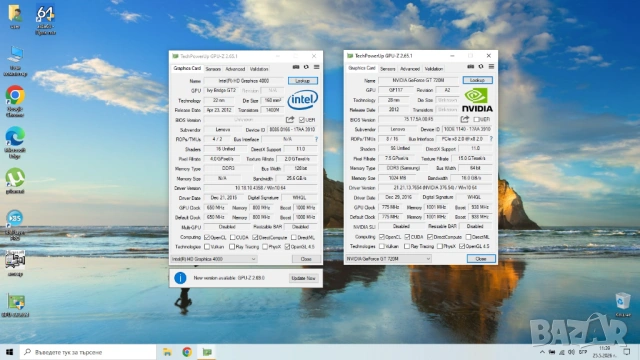Open the action center notifications button

627,352
